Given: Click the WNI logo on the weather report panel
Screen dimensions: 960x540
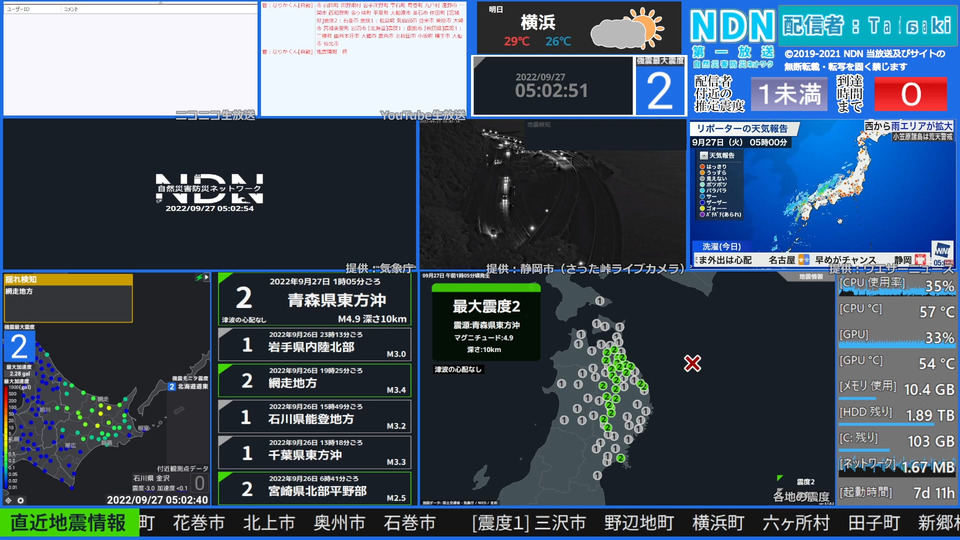Looking at the screenshot, I should (x=942, y=251).
